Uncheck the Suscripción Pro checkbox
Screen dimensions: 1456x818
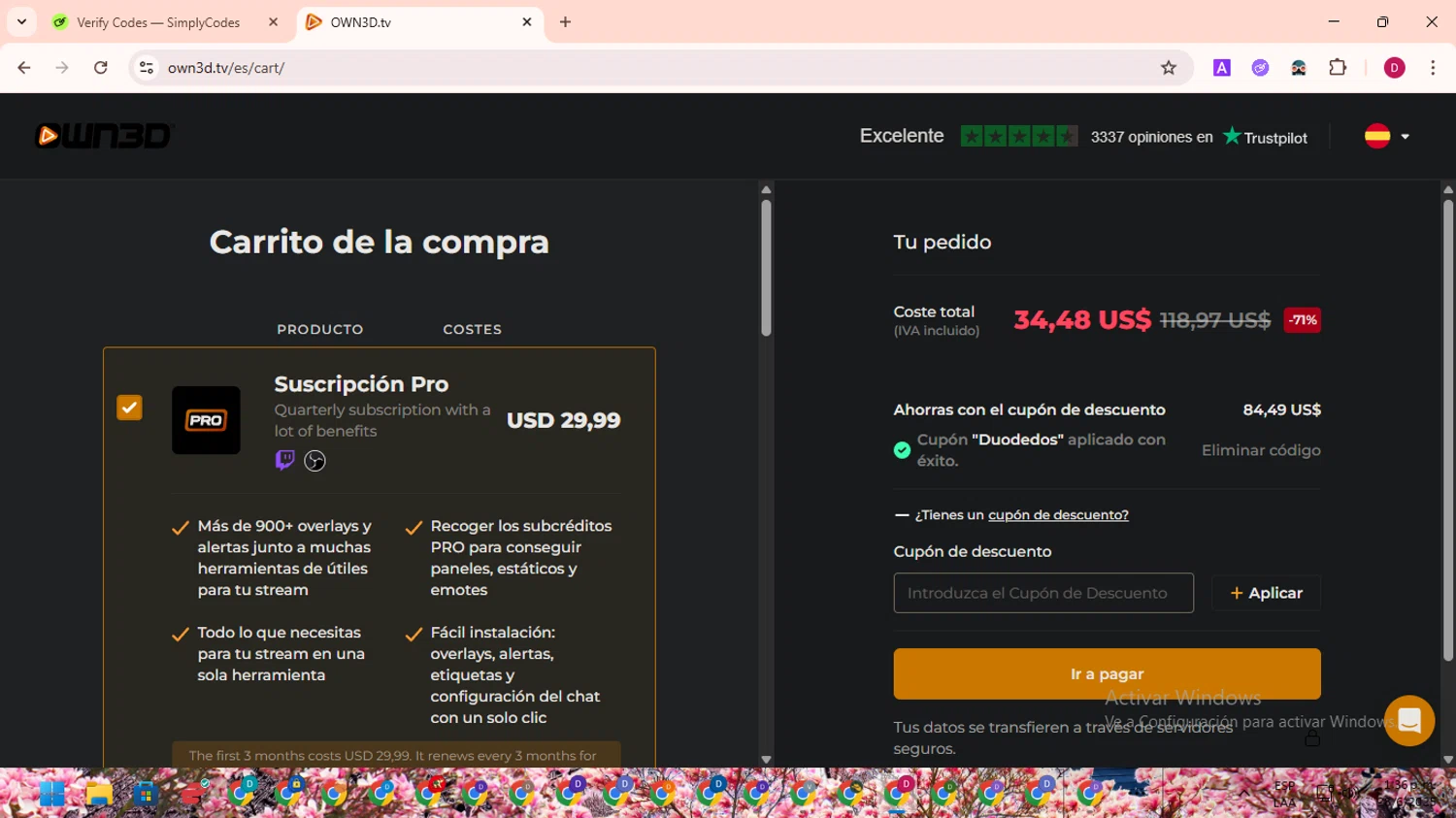[x=129, y=408]
